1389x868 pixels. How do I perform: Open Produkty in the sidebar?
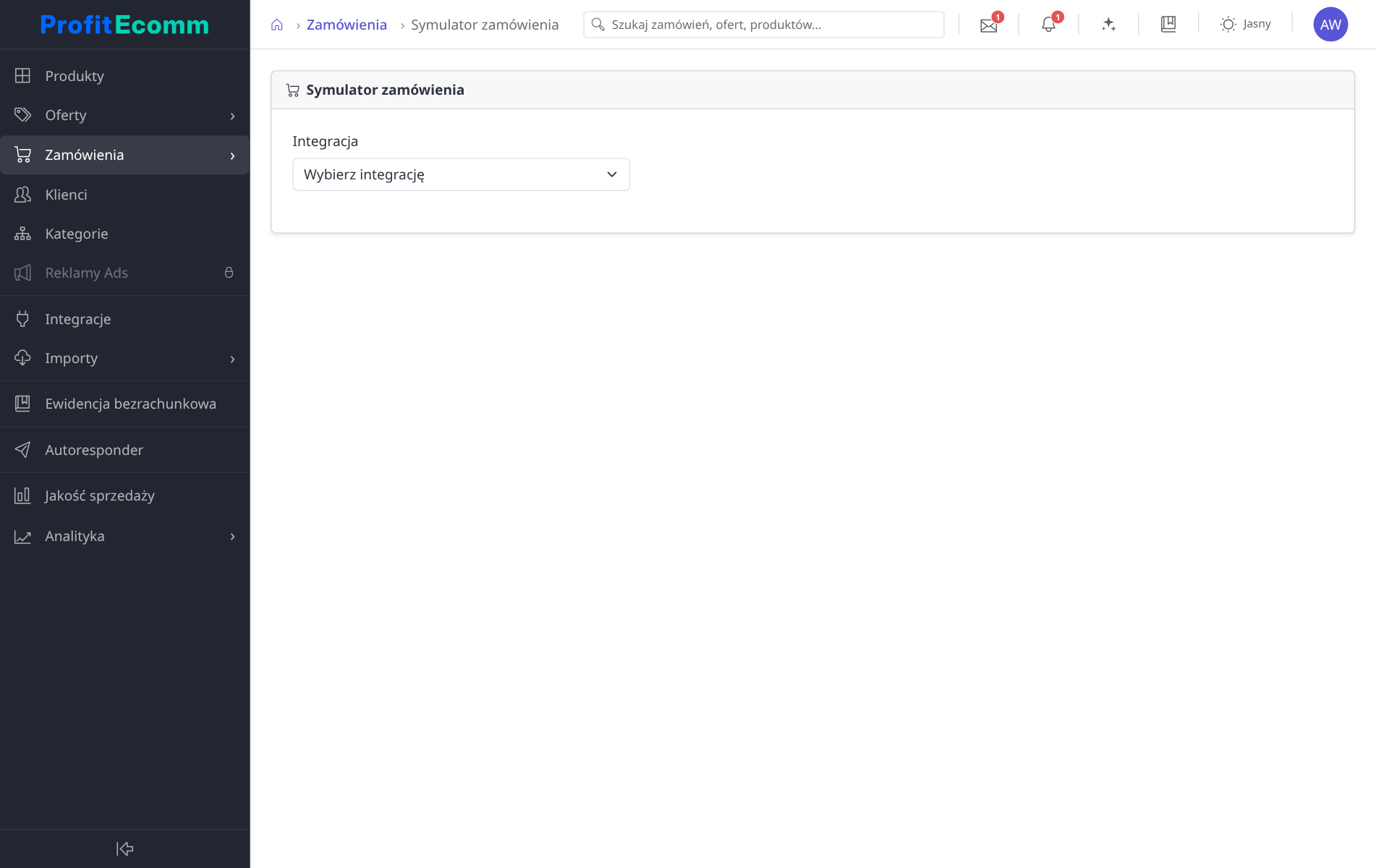124,76
